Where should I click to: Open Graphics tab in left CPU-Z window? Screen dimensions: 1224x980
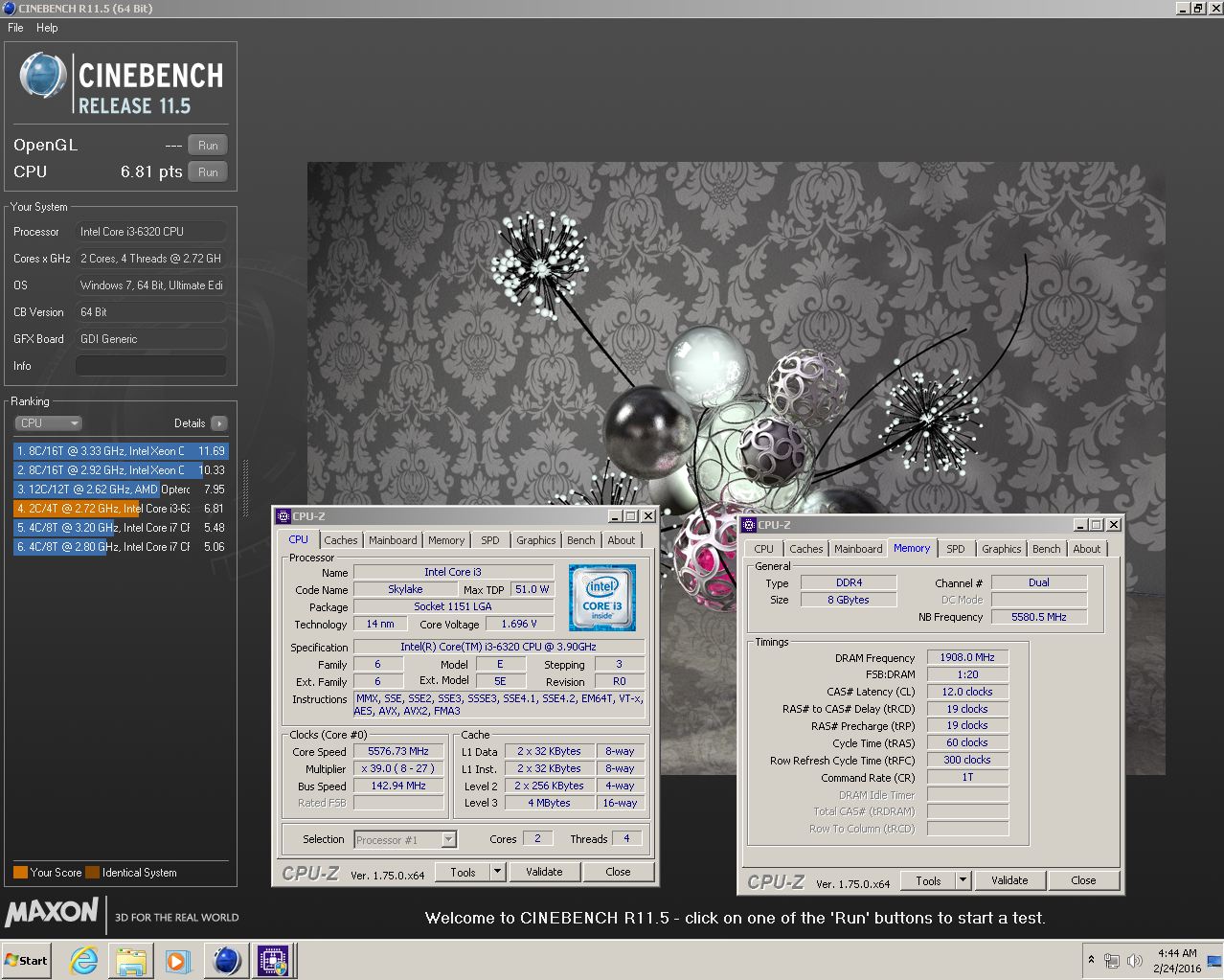tap(535, 540)
